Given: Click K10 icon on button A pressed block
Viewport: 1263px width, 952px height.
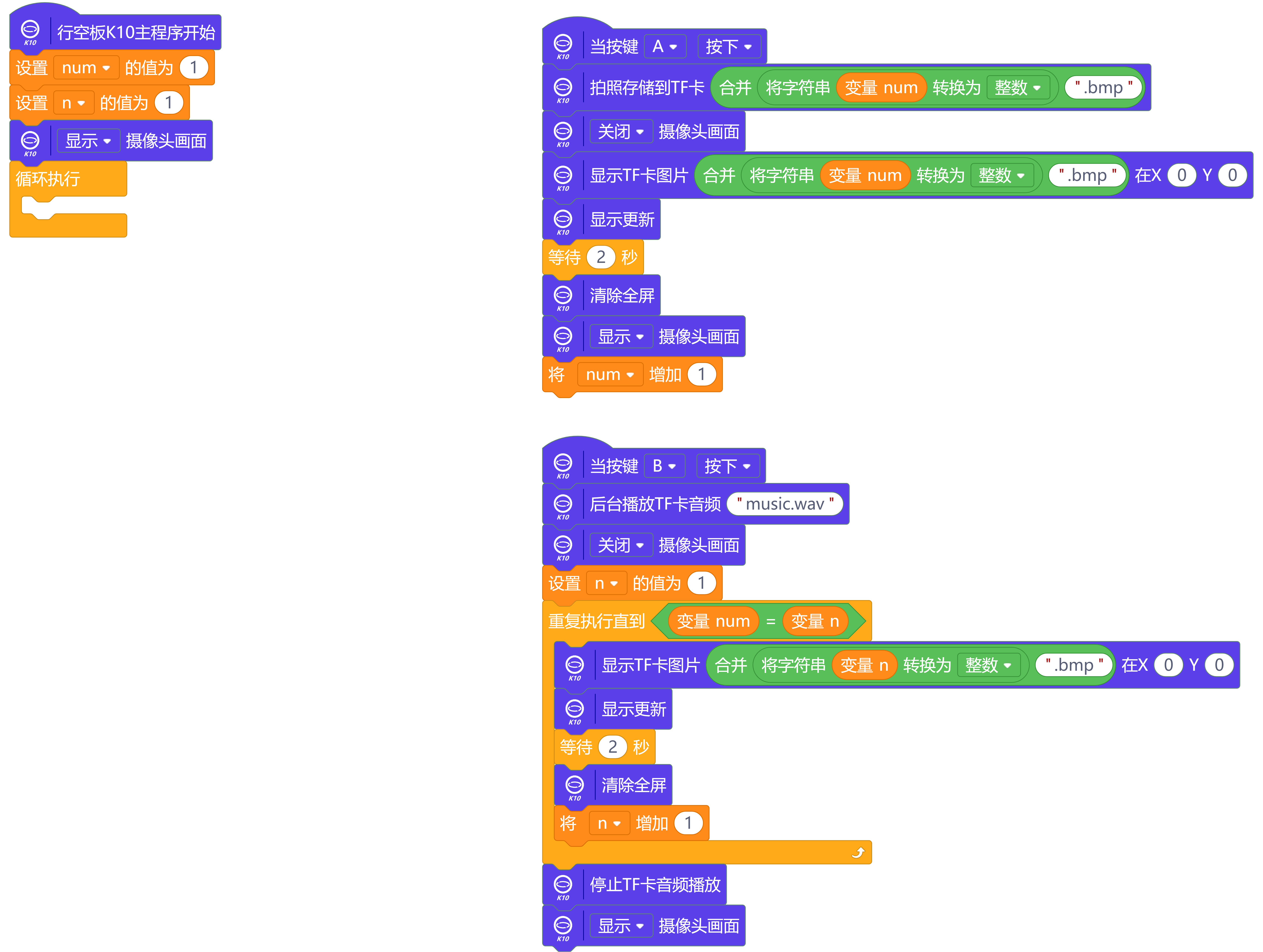Looking at the screenshot, I should [x=563, y=46].
